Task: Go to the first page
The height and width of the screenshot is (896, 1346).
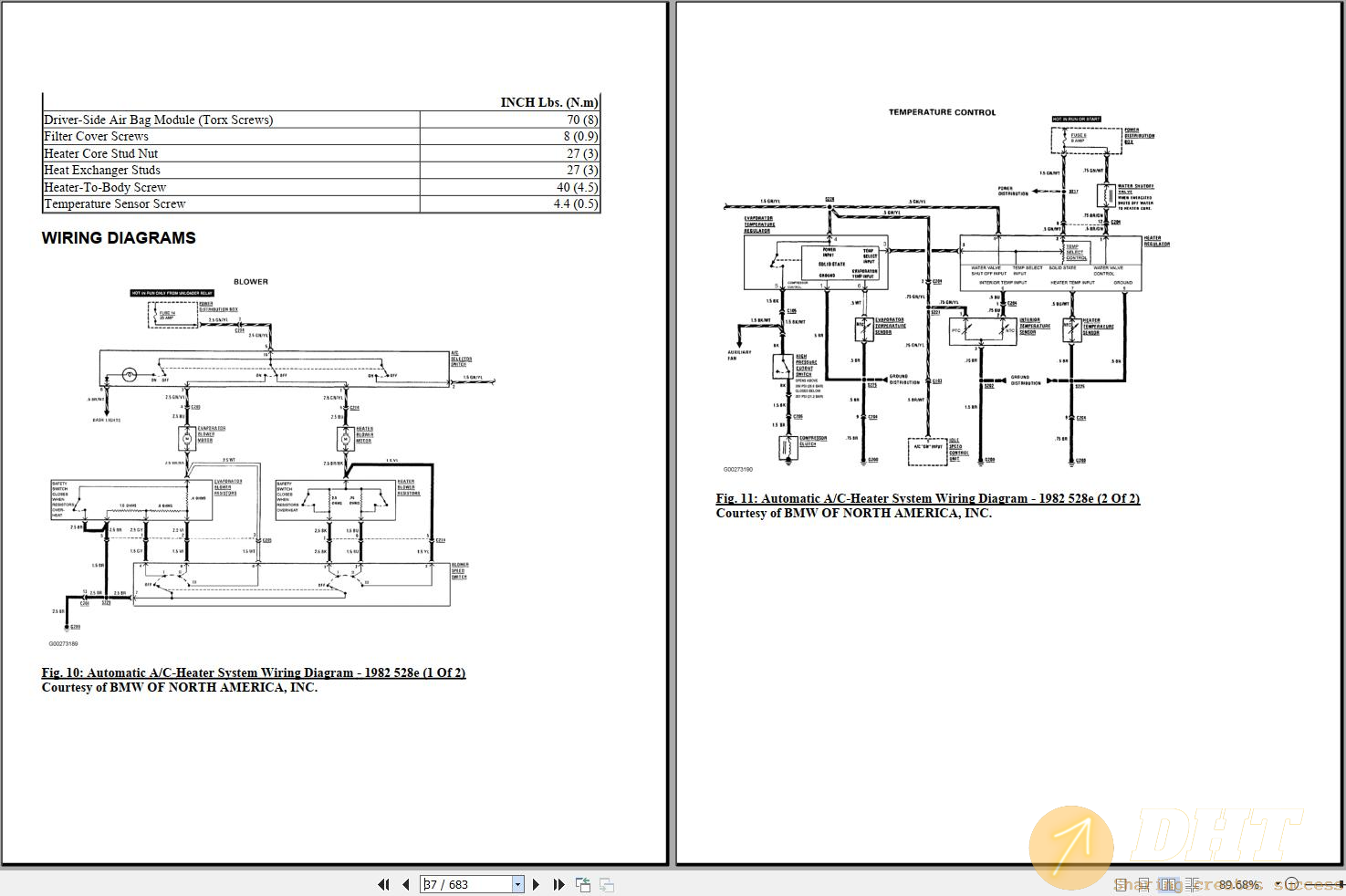Action: tap(383, 884)
